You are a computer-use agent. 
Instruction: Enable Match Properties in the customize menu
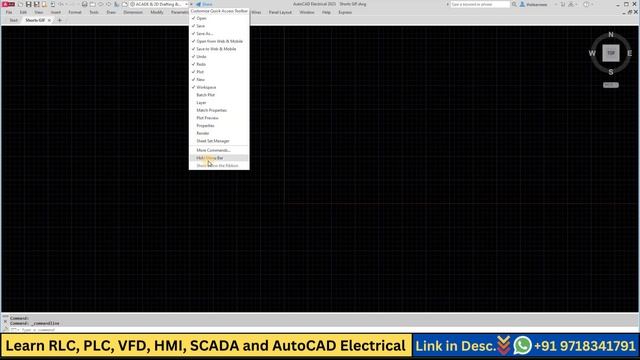coord(219,110)
